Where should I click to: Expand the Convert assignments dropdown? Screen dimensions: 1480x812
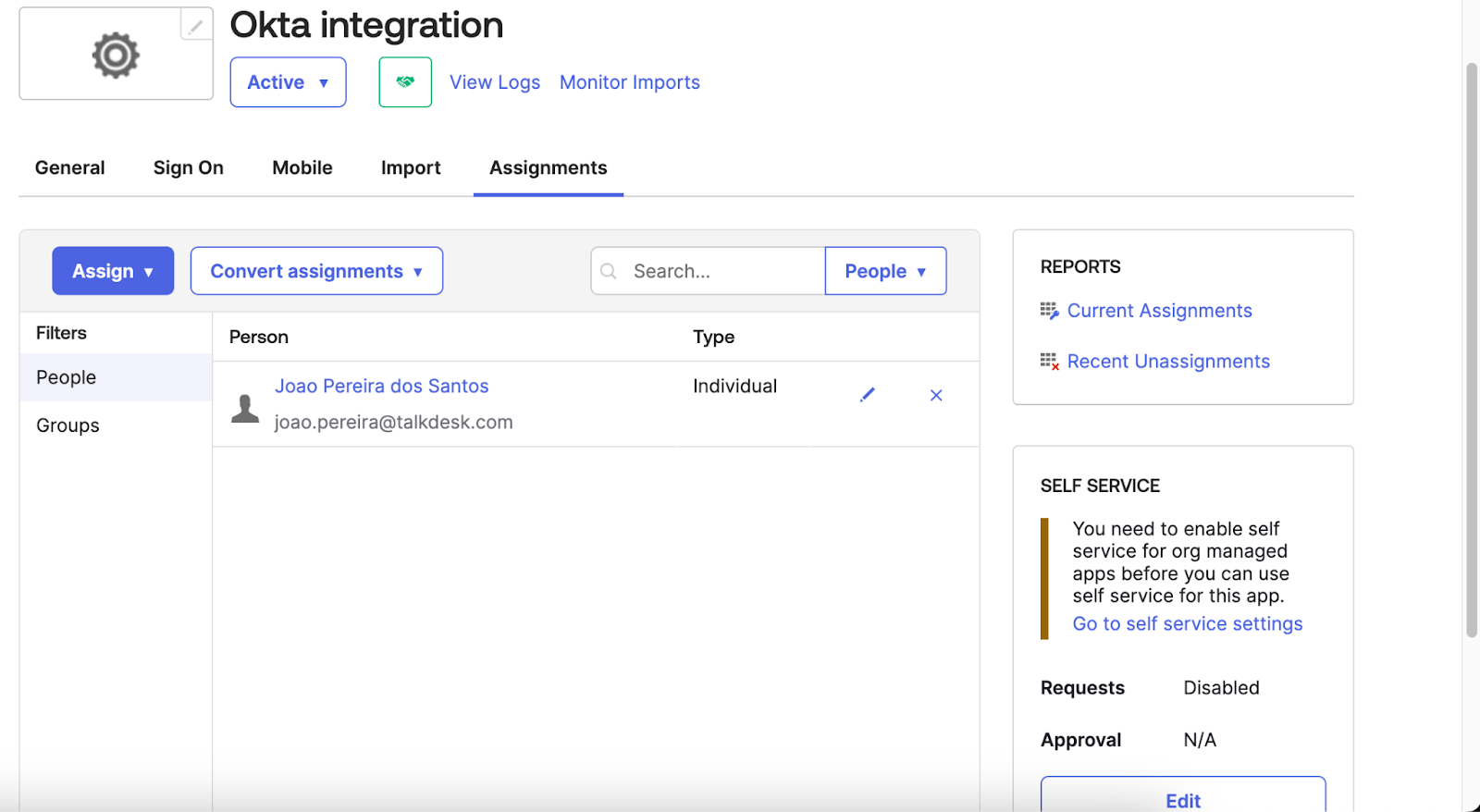tap(316, 271)
